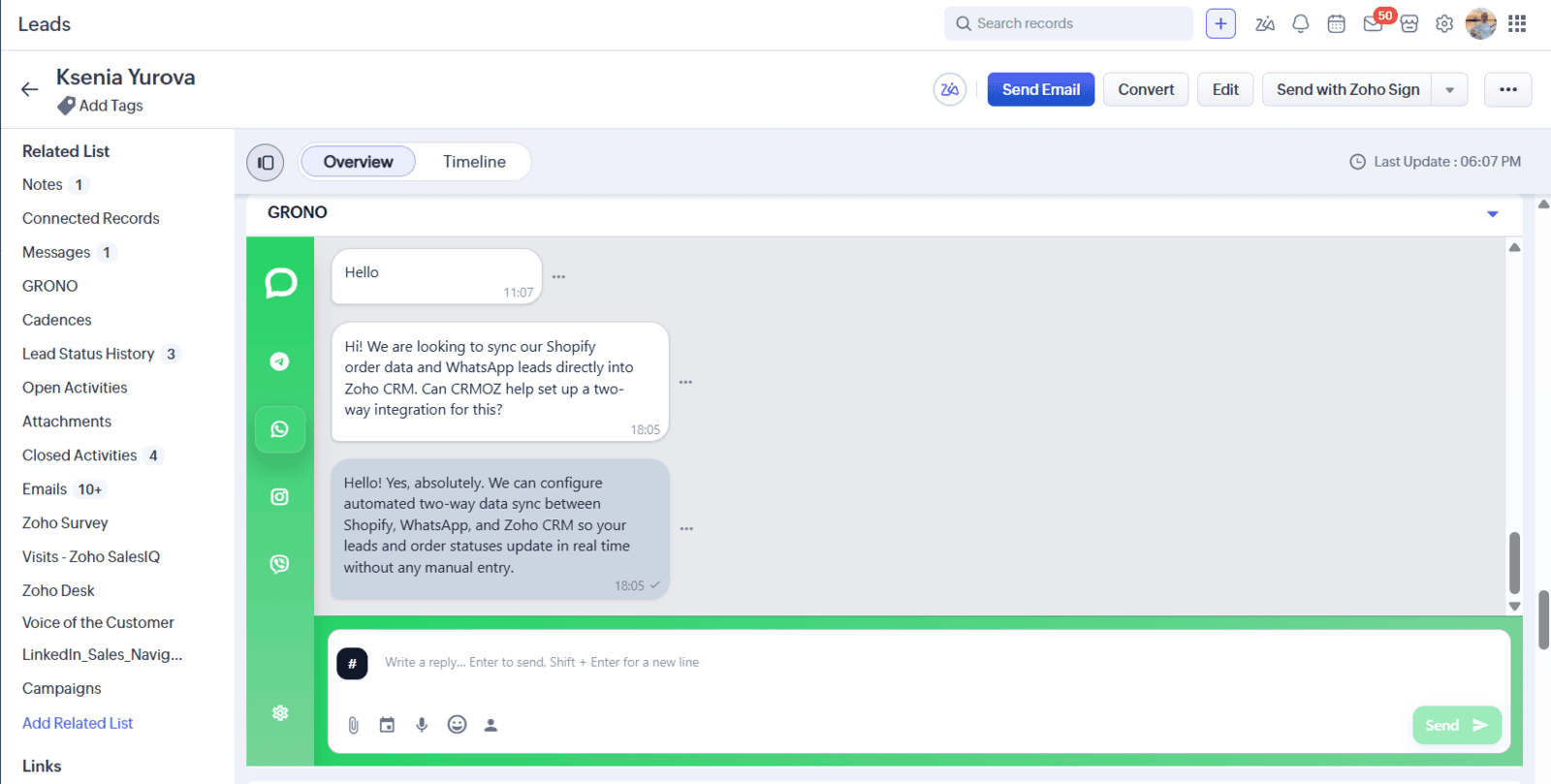Click the Convert button
1551x784 pixels.
point(1146,90)
